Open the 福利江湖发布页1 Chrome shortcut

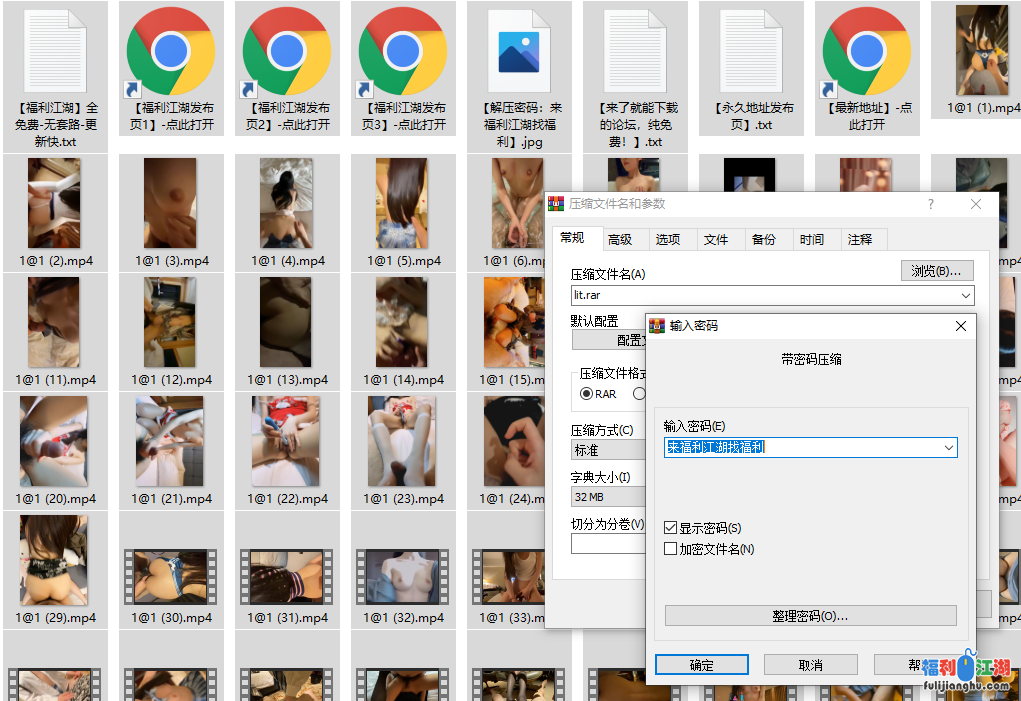[171, 50]
